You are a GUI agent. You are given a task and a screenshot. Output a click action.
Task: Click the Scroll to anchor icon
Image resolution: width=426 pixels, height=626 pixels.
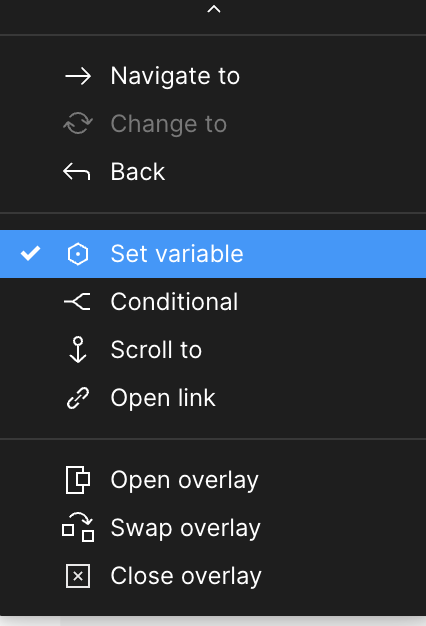pyautogui.click(x=78, y=349)
